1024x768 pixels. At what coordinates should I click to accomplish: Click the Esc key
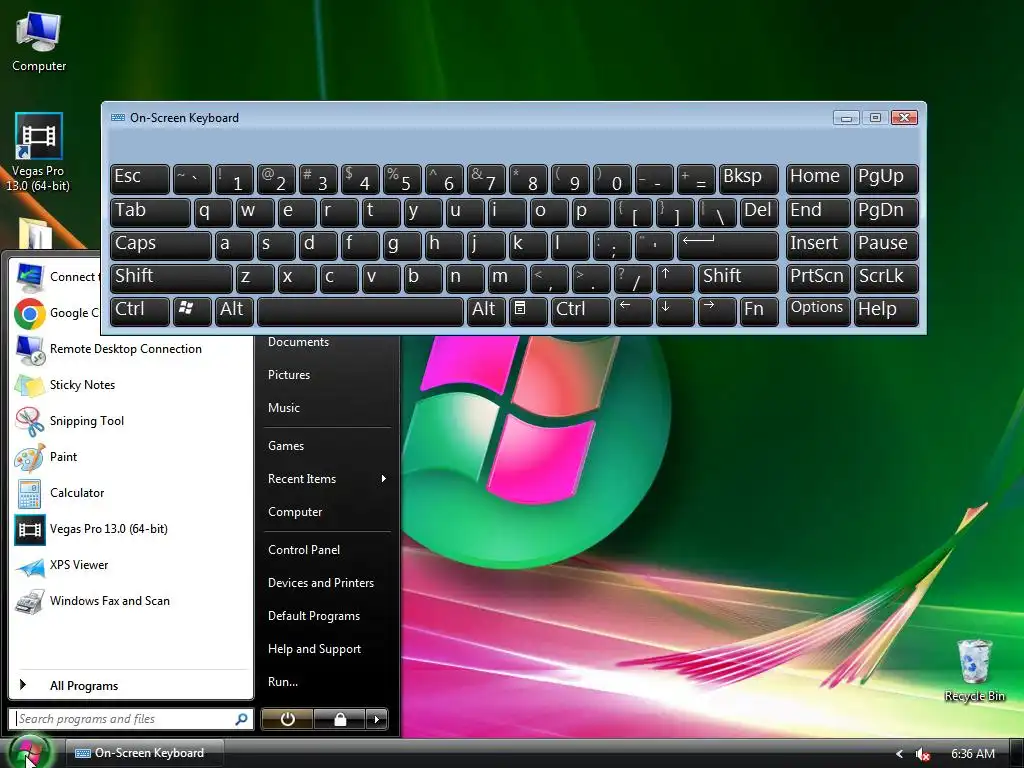click(x=140, y=179)
